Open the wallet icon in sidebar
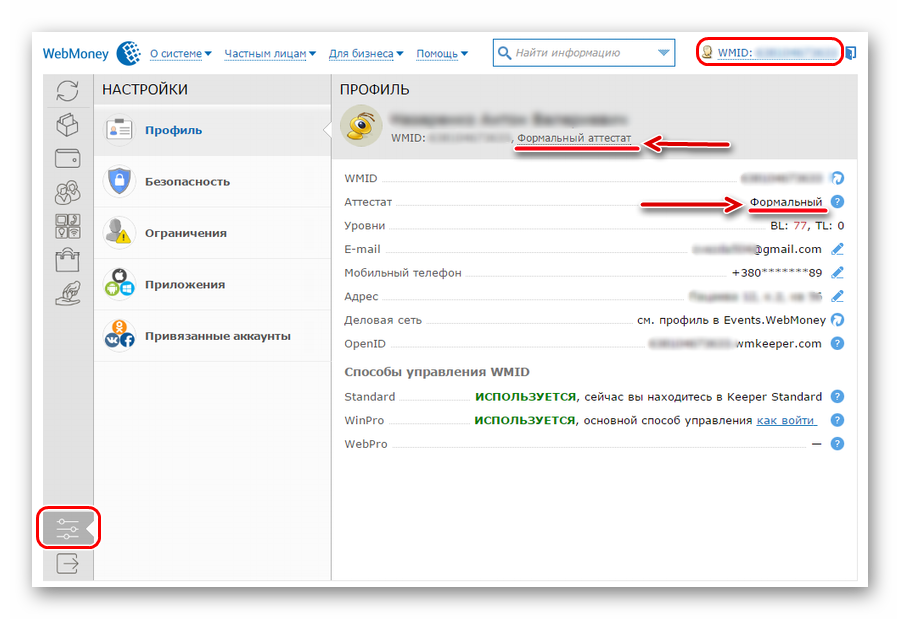The width and height of the screenshot is (900, 619). (67, 158)
